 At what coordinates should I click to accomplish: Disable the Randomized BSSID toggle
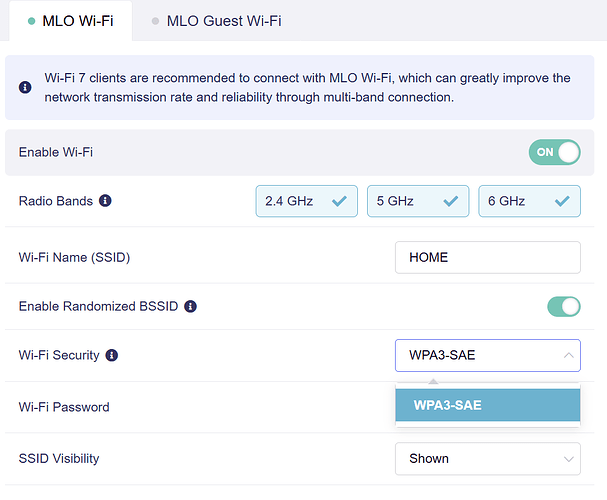pos(563,306)
